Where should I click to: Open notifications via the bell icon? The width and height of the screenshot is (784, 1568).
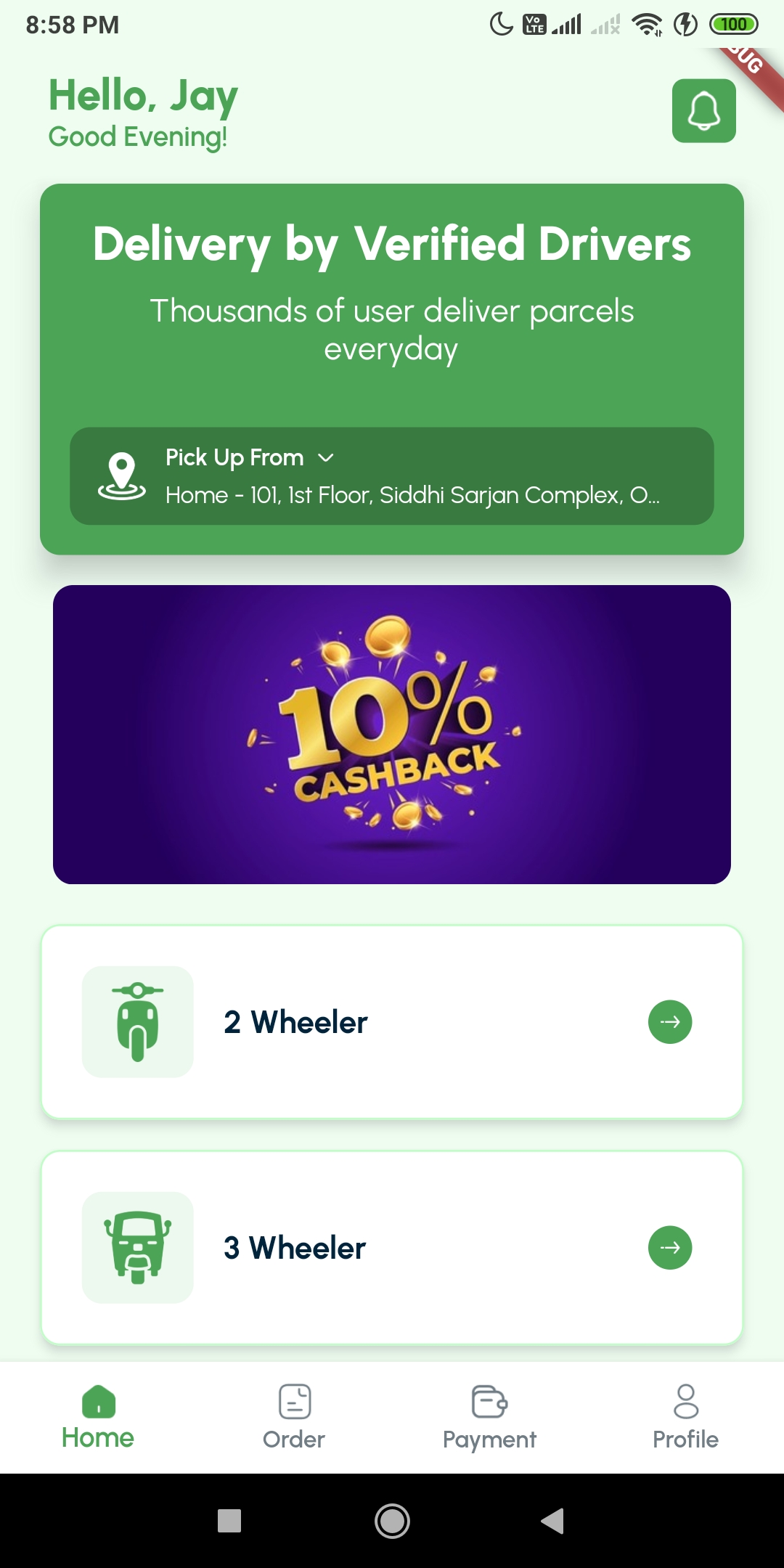point(703,110)
